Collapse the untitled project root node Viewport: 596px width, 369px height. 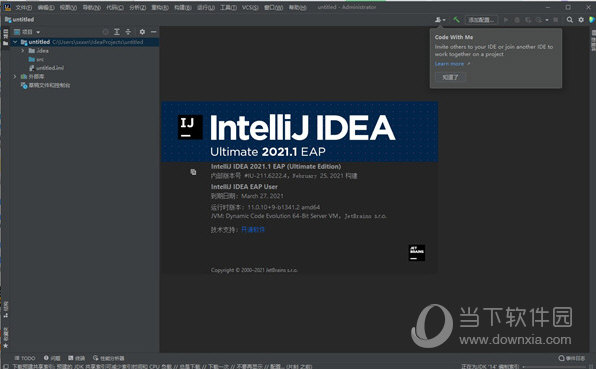(15, 42)
